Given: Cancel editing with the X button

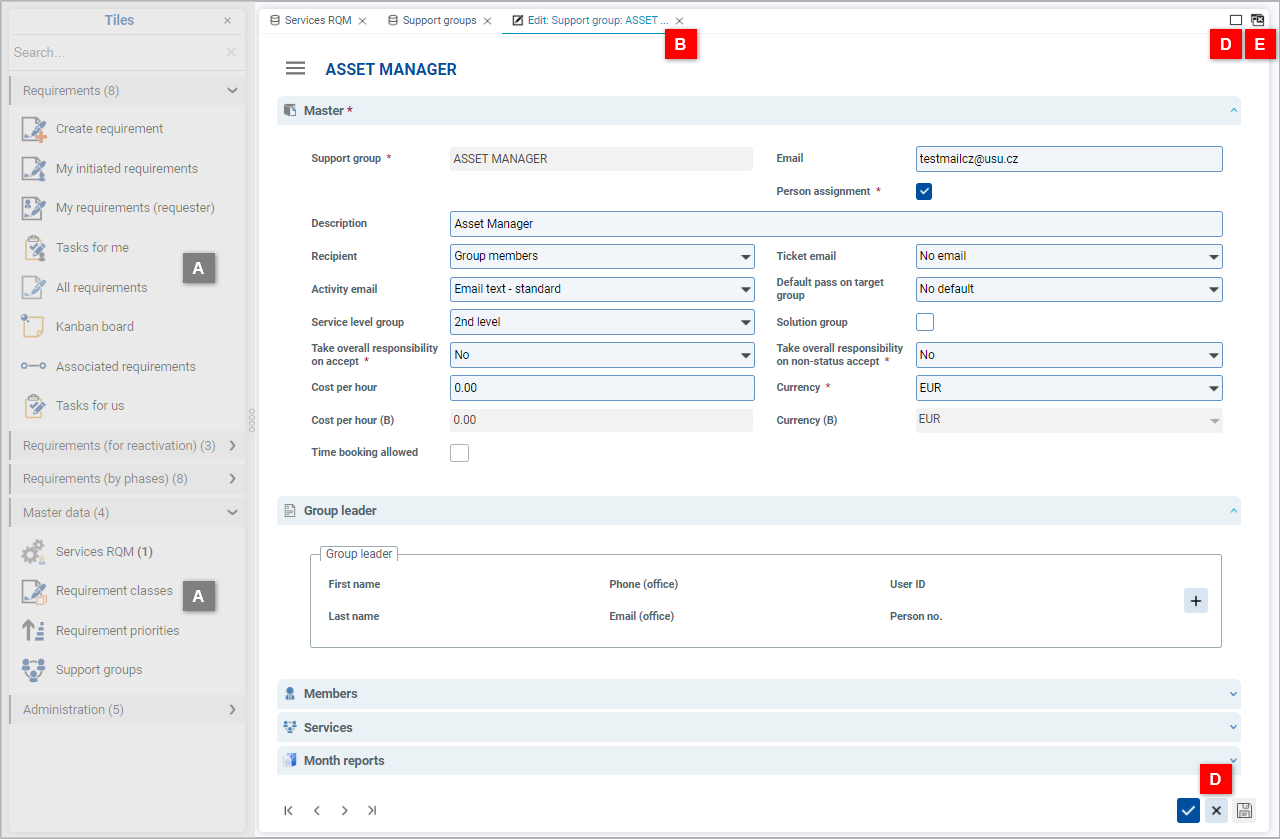Looking at the screenshot, I should pos(1216,811).
